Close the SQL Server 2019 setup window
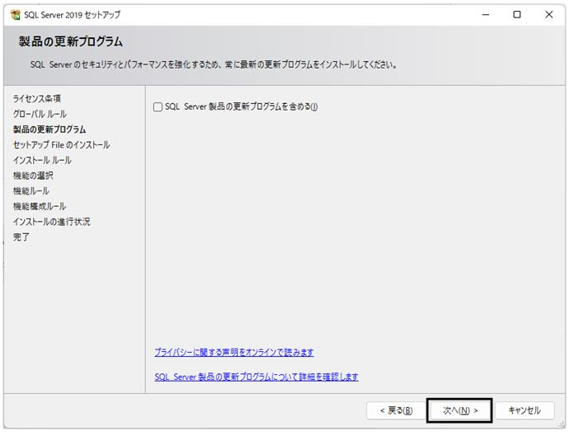This screenshot has height=432, width=569. click(549, 15)
